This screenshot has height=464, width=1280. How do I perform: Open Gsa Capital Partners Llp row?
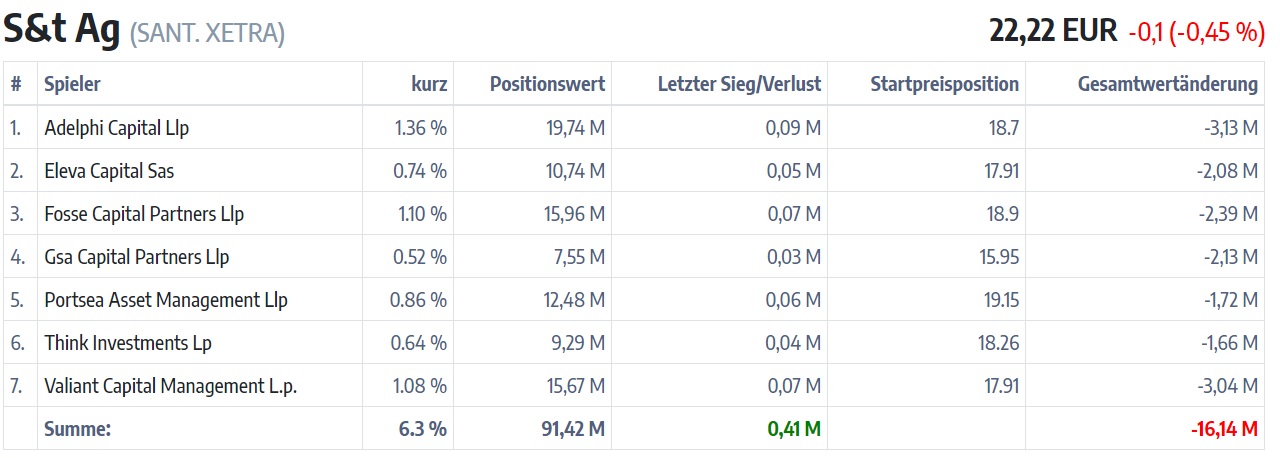pos(137,257)
